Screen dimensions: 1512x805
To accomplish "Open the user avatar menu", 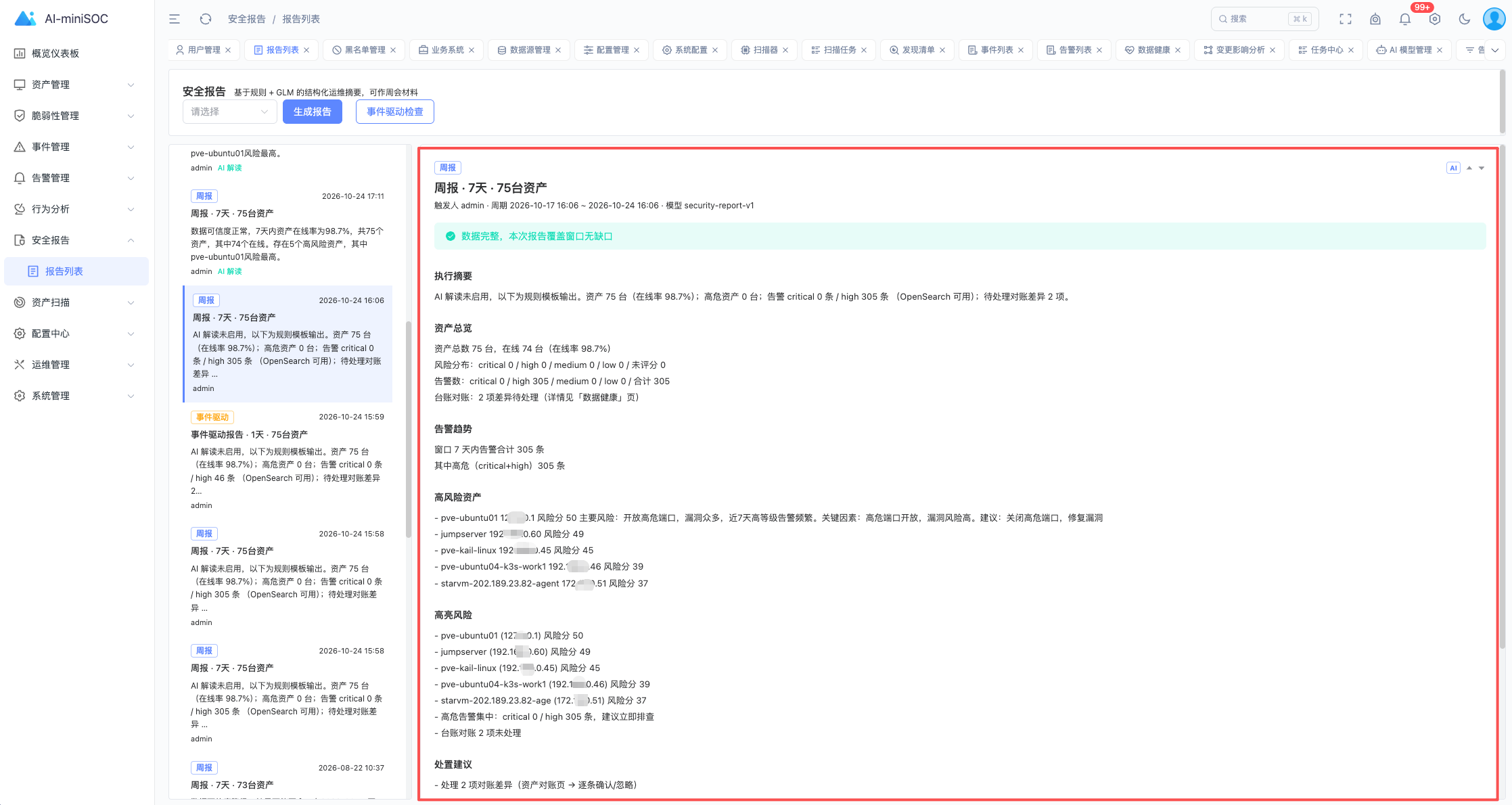I will point(1494,19).
